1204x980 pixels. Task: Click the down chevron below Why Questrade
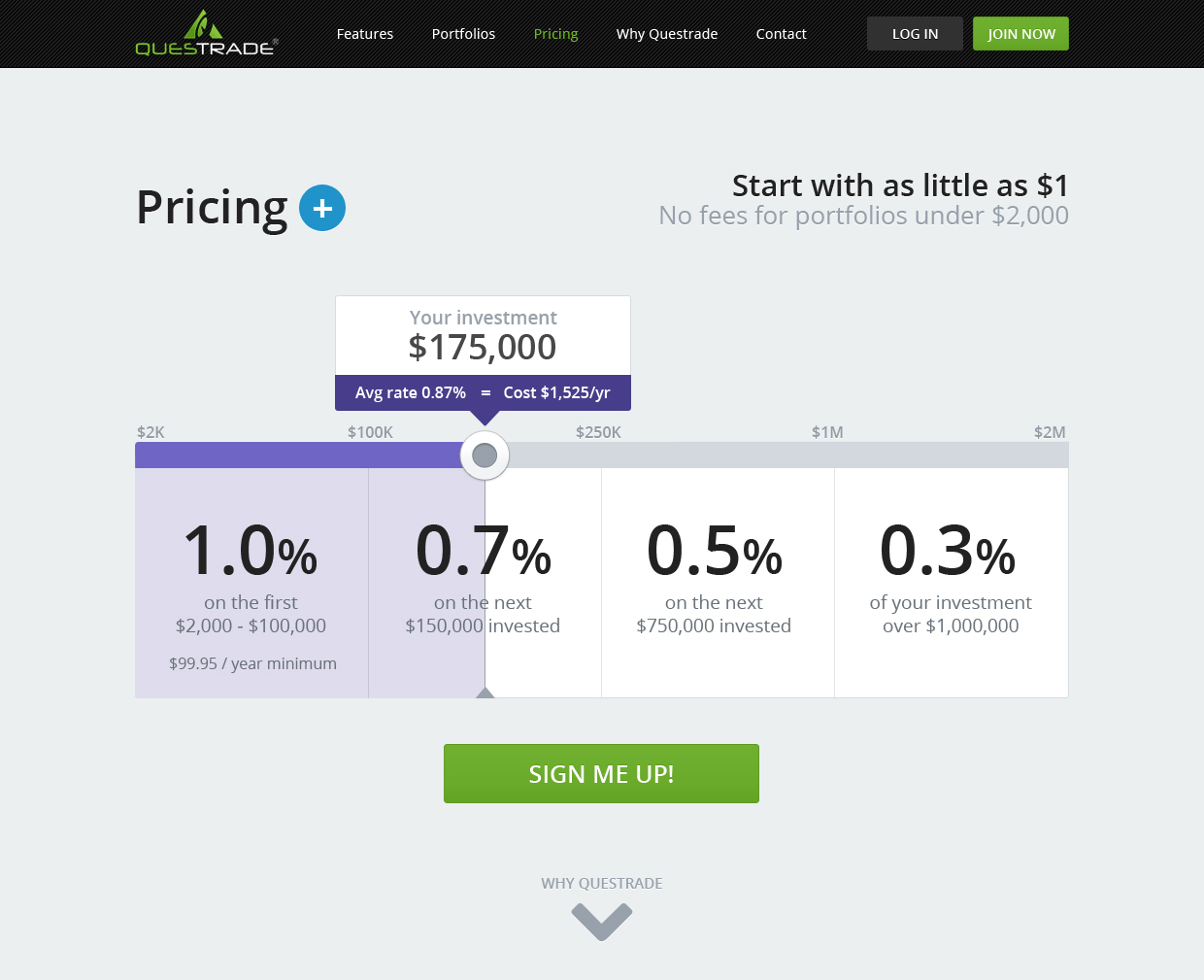602,921
